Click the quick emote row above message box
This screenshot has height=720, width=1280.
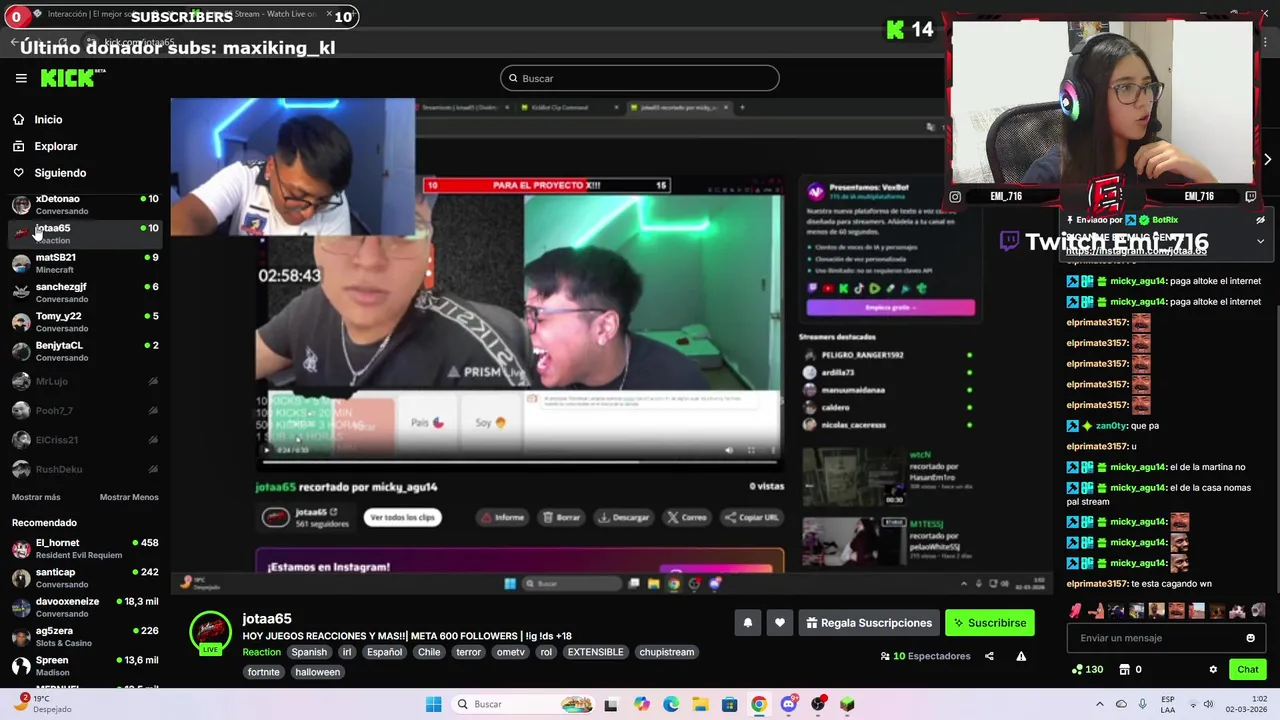point(1166,611)
